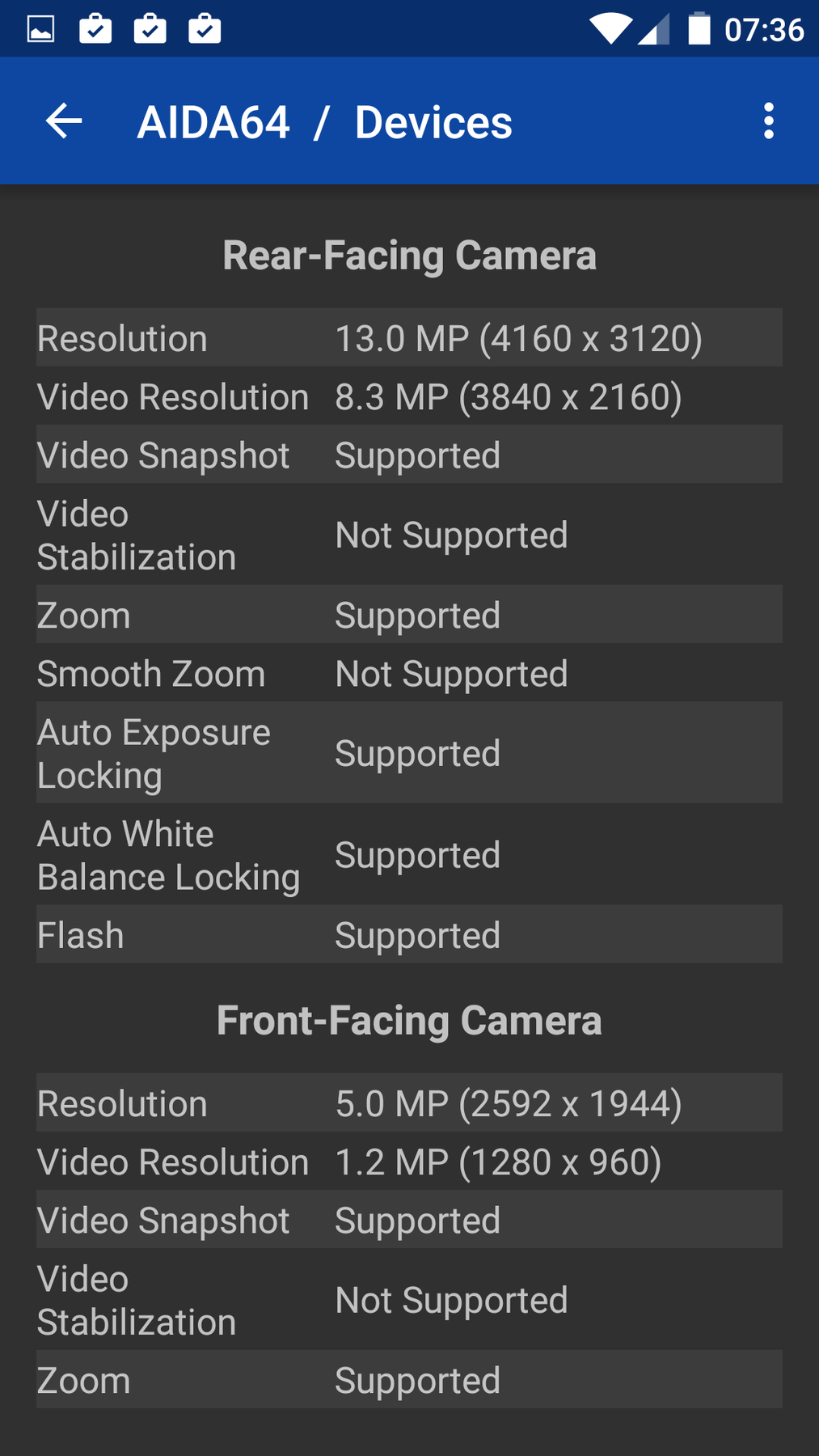Screen dimensions: 819x1456
Task: Tap the battery icon in status bar
Action: 699,29
